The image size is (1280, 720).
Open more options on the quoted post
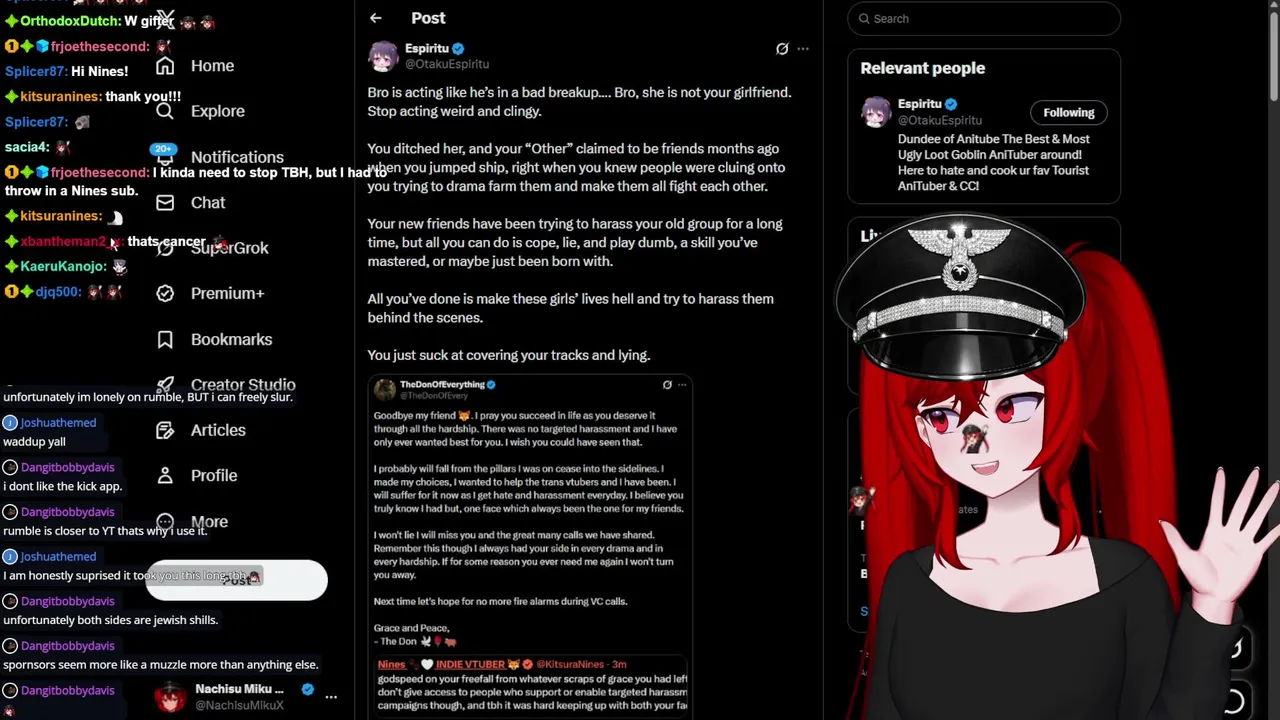click(x=682, y=384)
